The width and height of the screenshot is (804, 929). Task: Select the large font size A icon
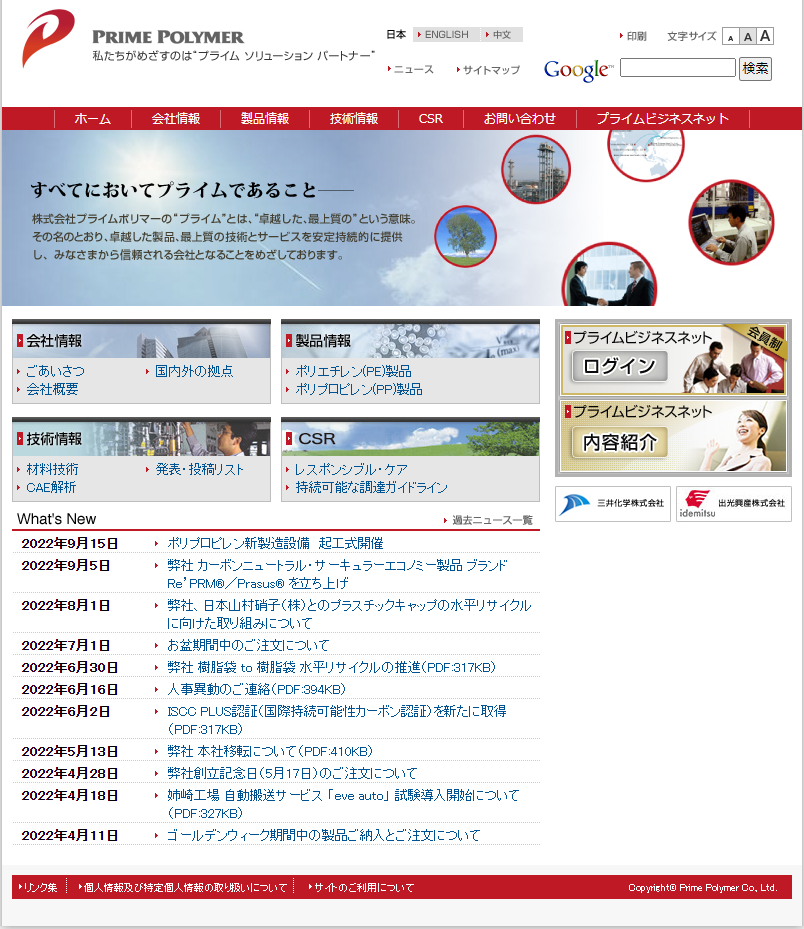pos(765,36)
